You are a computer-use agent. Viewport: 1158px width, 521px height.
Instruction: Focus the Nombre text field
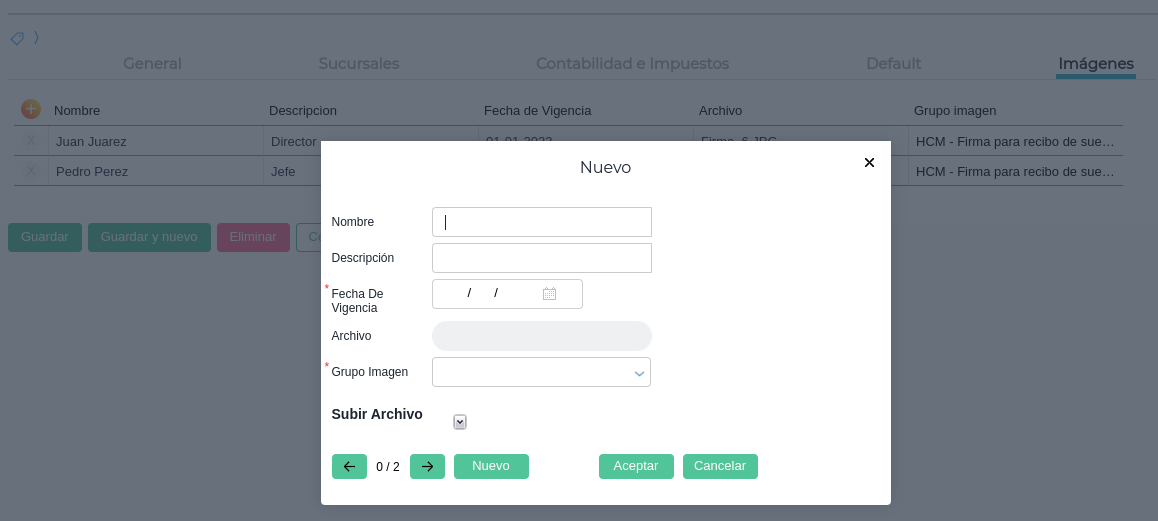(541, 222)
